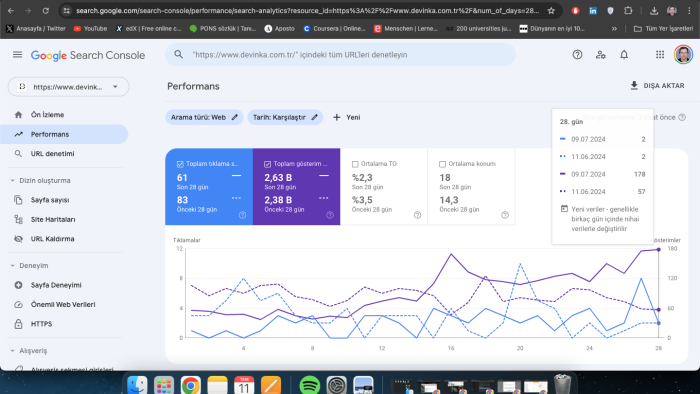Open the hamburger navigation menu
The width and height of the screenshot is (700, 394).
pyautogui.click(x=17, y=54)
